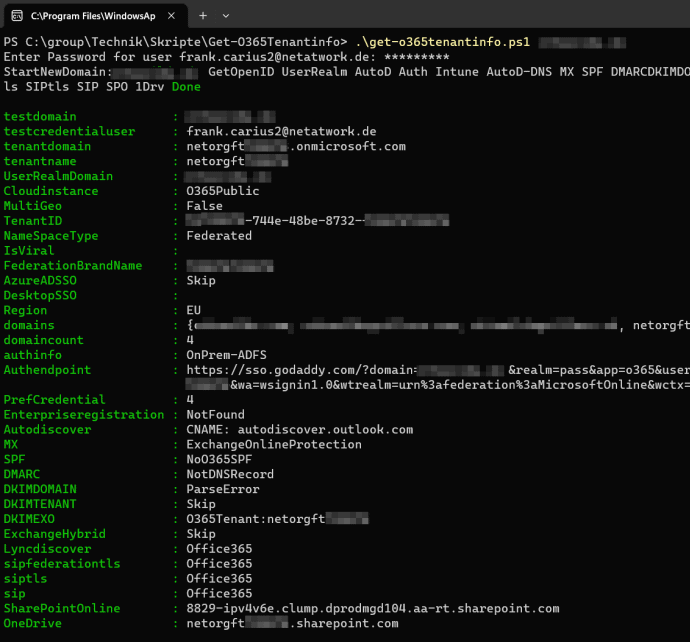
Task: Click the terminal icon in the tab
Action: 17,16
